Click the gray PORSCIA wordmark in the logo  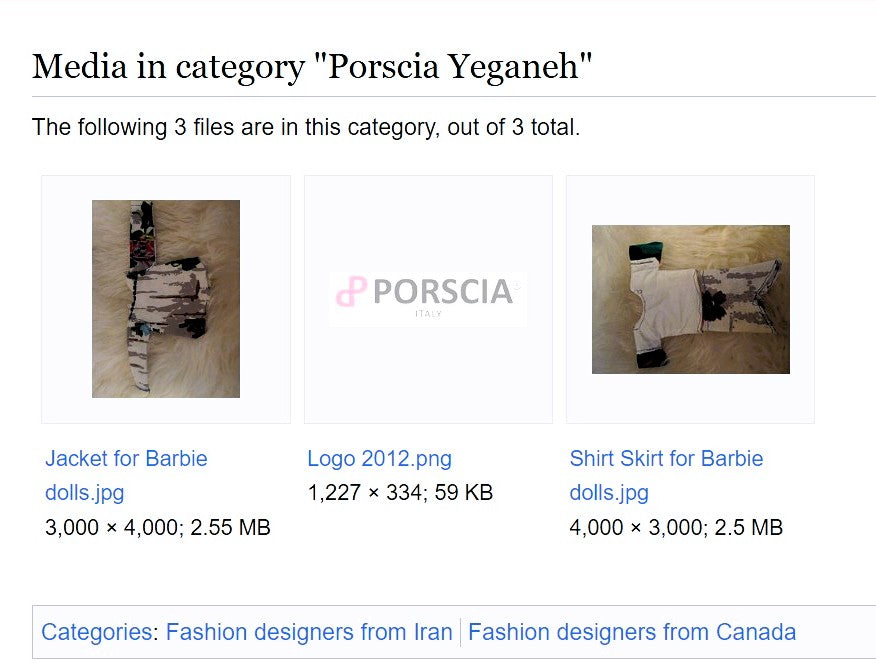click(443, 292)
